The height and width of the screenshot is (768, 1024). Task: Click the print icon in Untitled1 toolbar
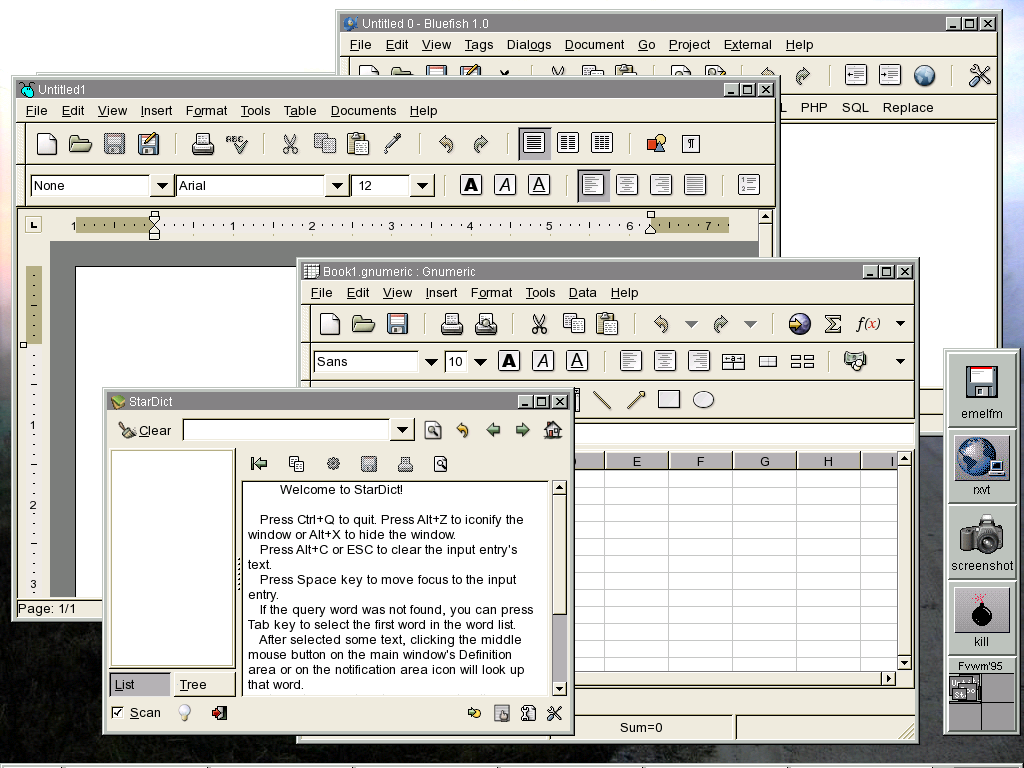(x=202, y=144)
